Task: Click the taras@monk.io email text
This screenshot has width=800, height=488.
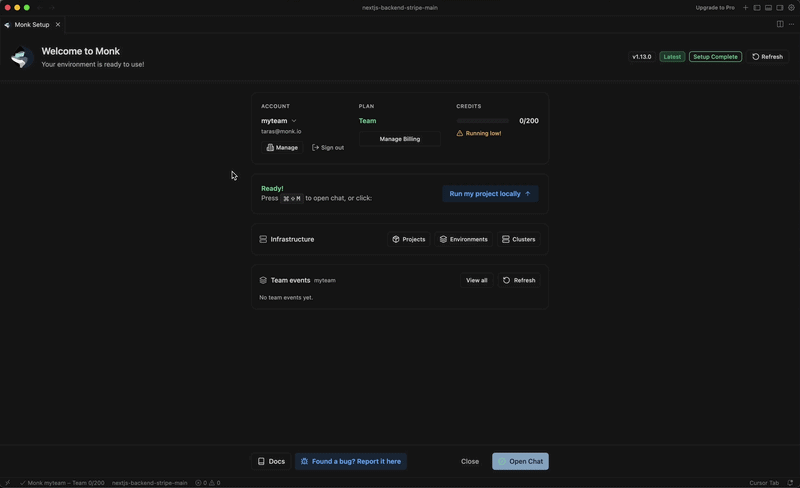Action: click(x=281, y=131)
